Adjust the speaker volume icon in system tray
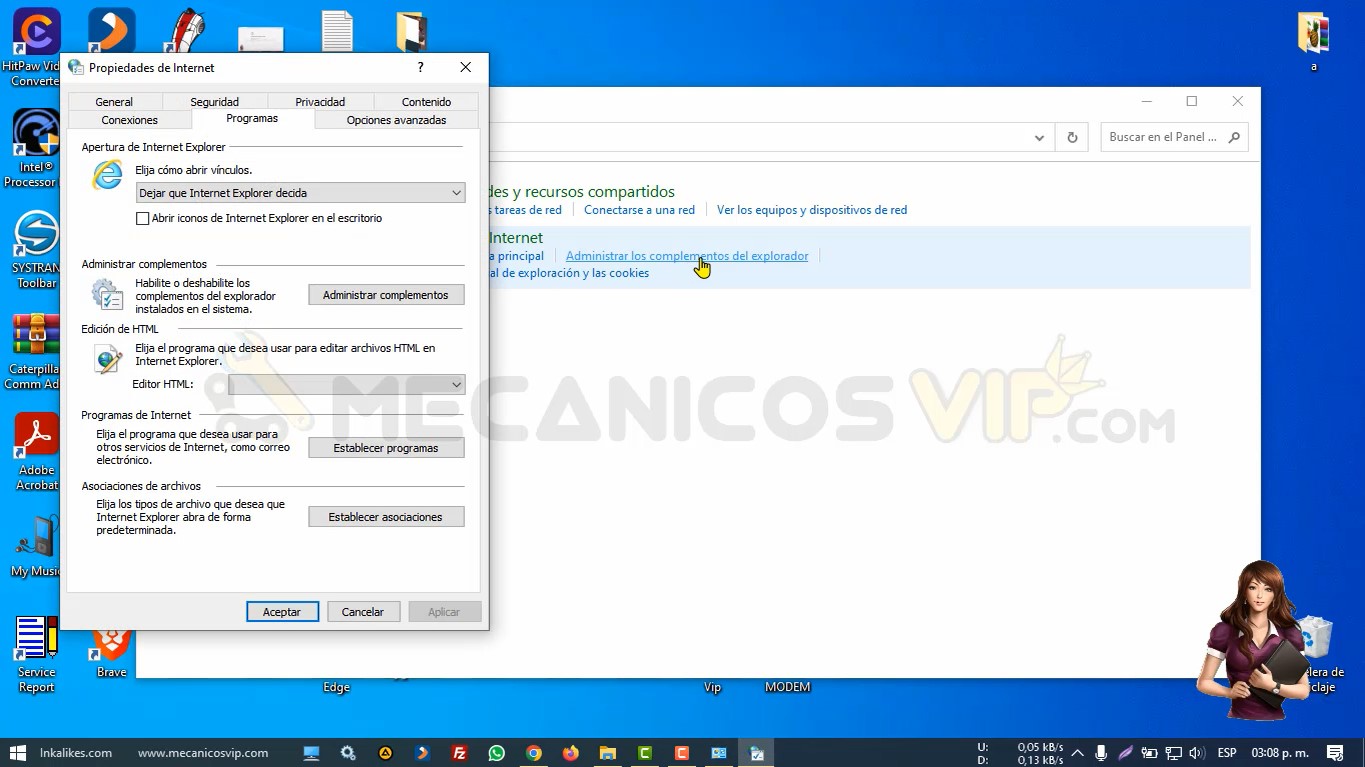The image size is (1365, 767). tap(1196, 752)
